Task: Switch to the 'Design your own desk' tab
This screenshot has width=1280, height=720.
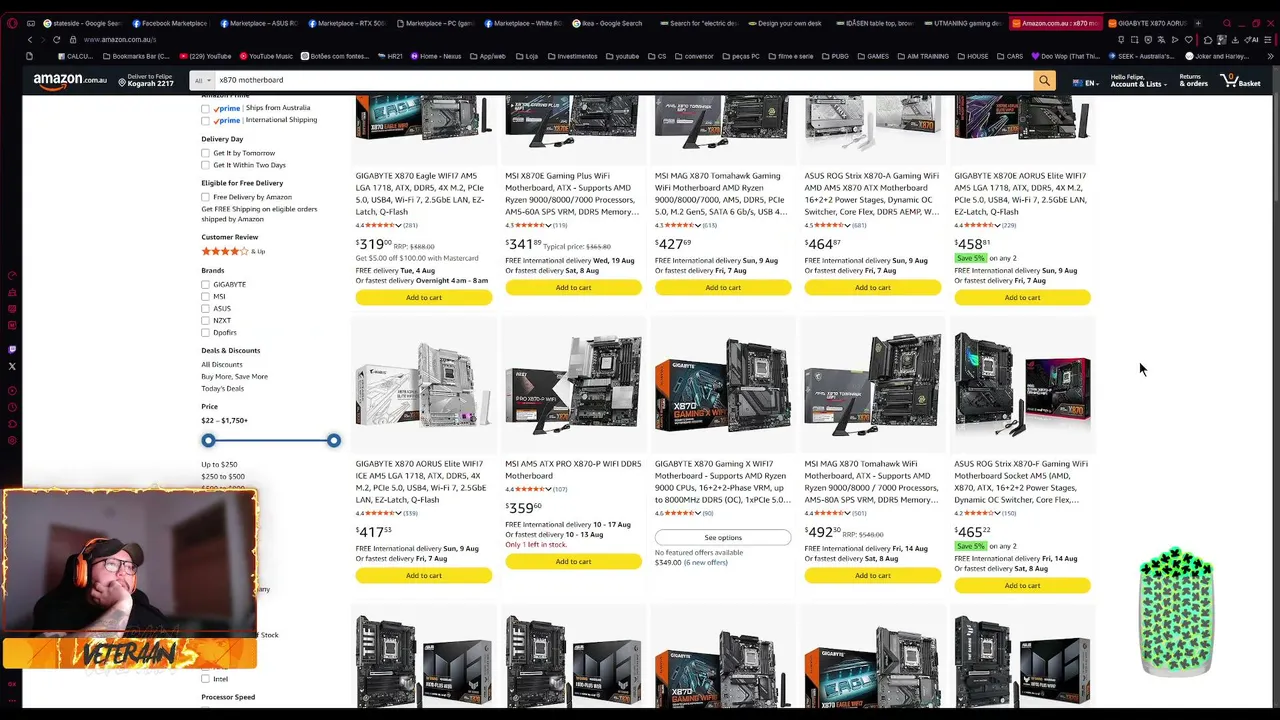Action: click(x=783, y=23)
